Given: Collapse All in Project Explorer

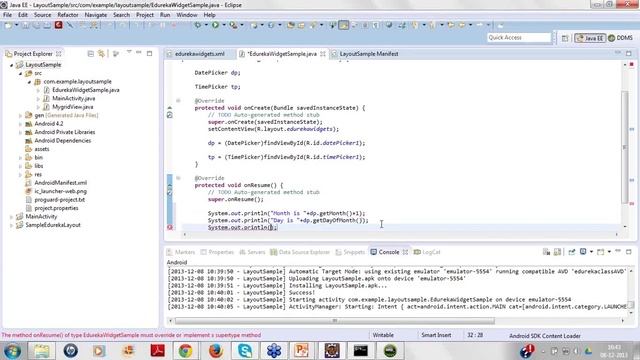Looking at the screenshot, I should point(91,53).
